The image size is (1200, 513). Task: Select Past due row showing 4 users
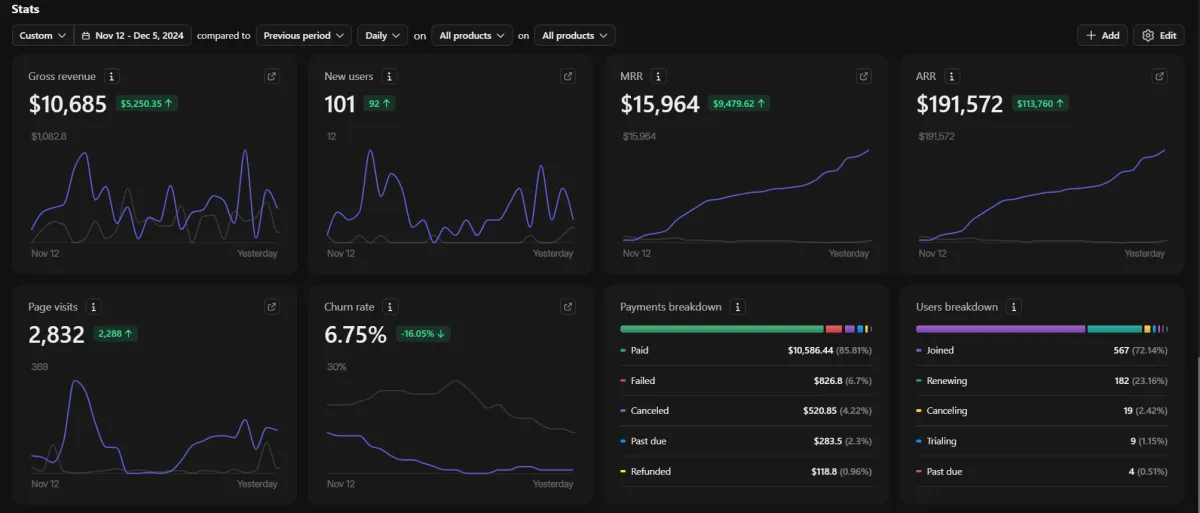coord(1042,471)
